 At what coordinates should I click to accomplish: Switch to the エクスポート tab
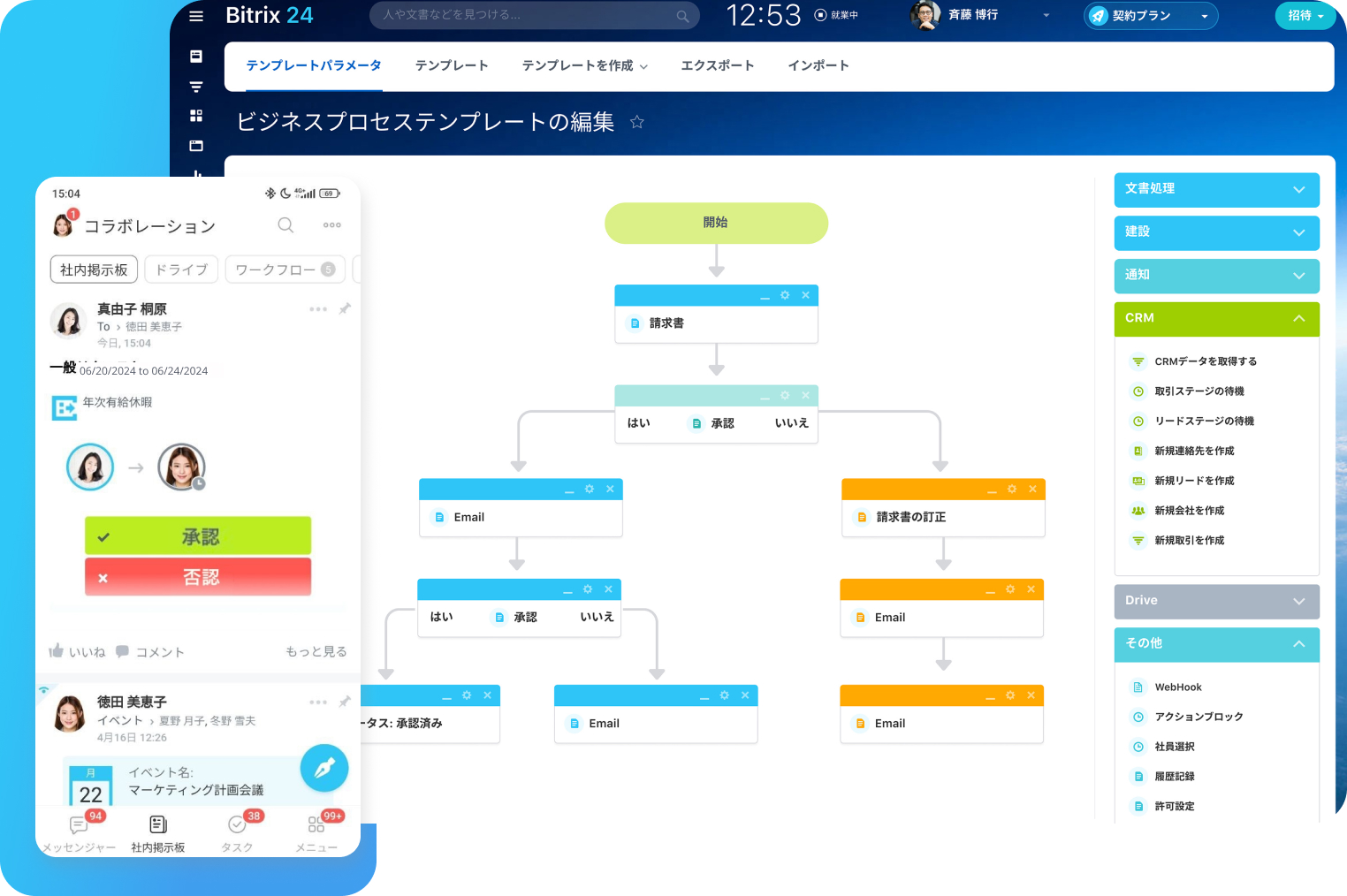(718, 65)
